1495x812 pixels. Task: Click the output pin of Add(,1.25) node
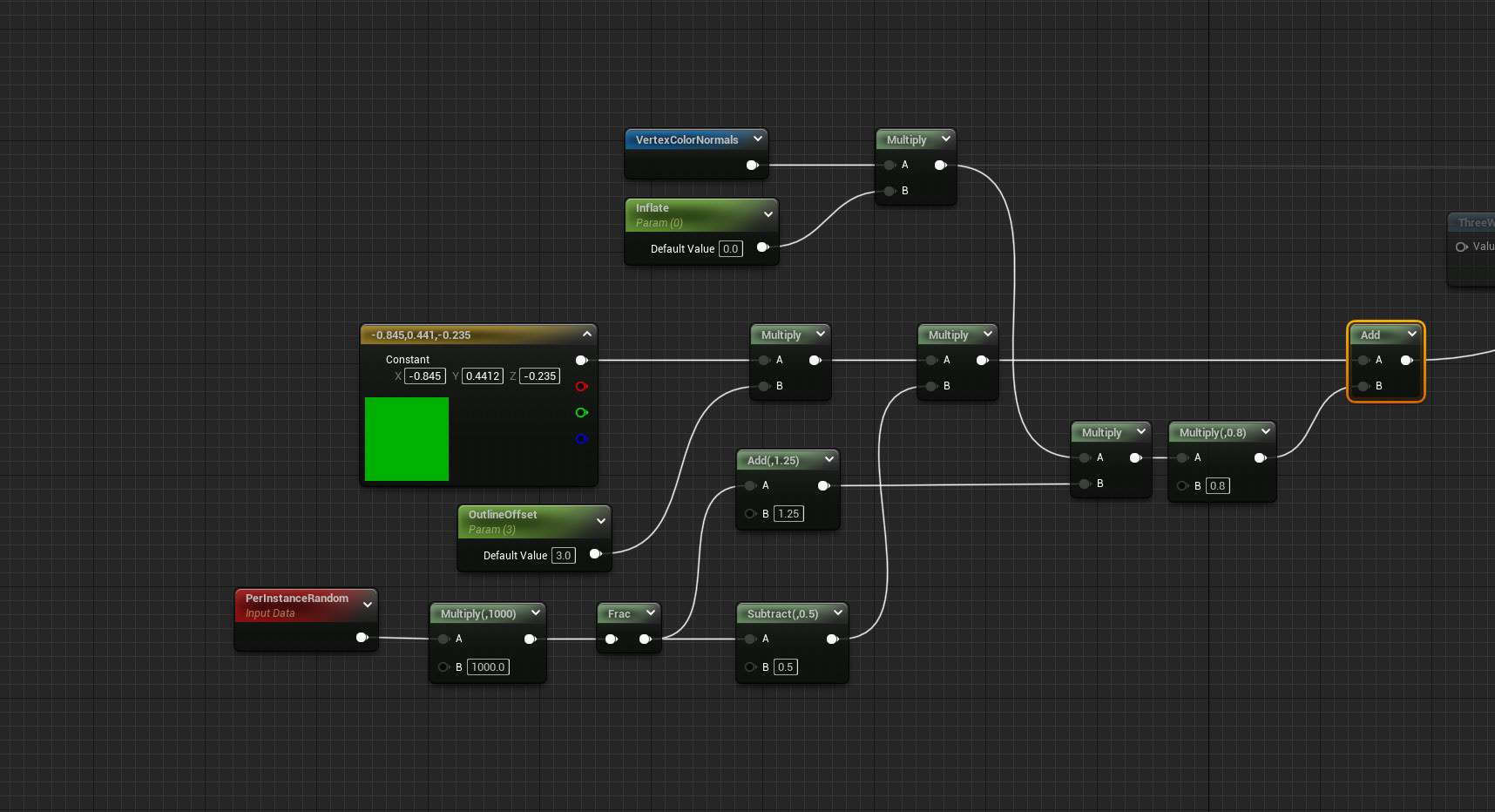(x=823, y=485)
